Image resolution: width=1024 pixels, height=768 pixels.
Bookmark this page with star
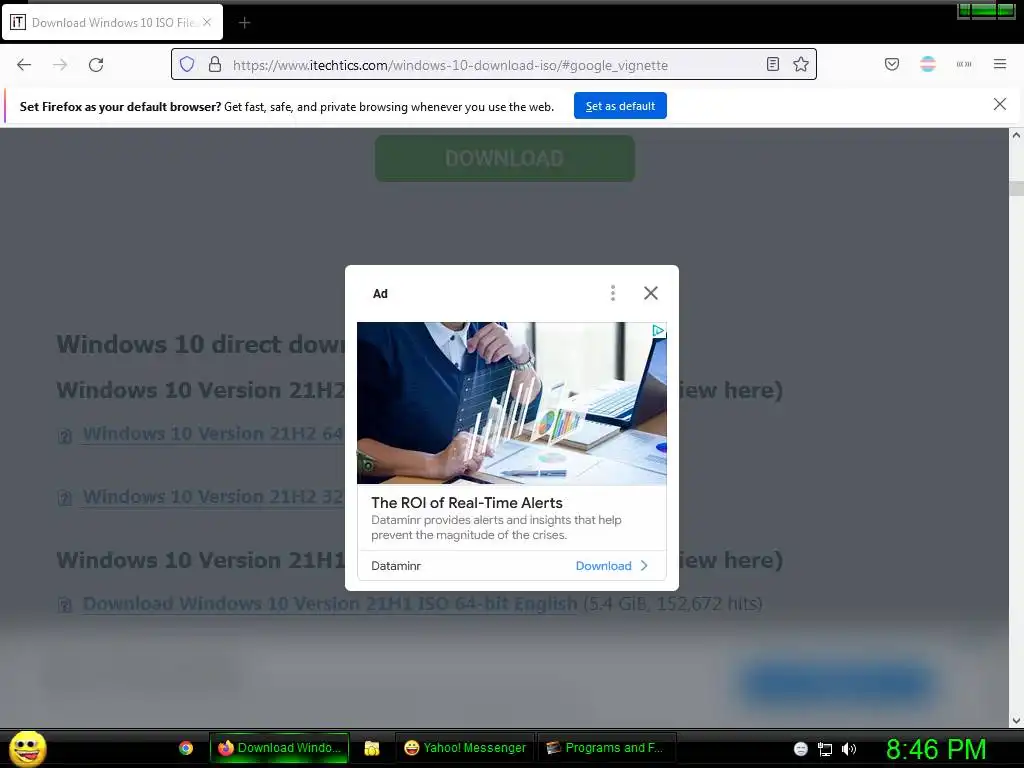pos(801,64)
